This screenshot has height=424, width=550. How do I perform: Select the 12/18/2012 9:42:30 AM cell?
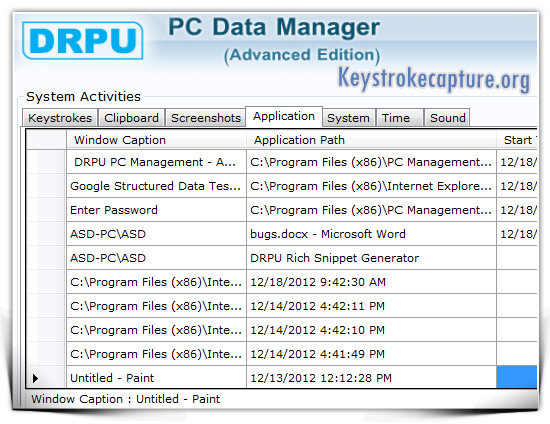coord(371,282)
